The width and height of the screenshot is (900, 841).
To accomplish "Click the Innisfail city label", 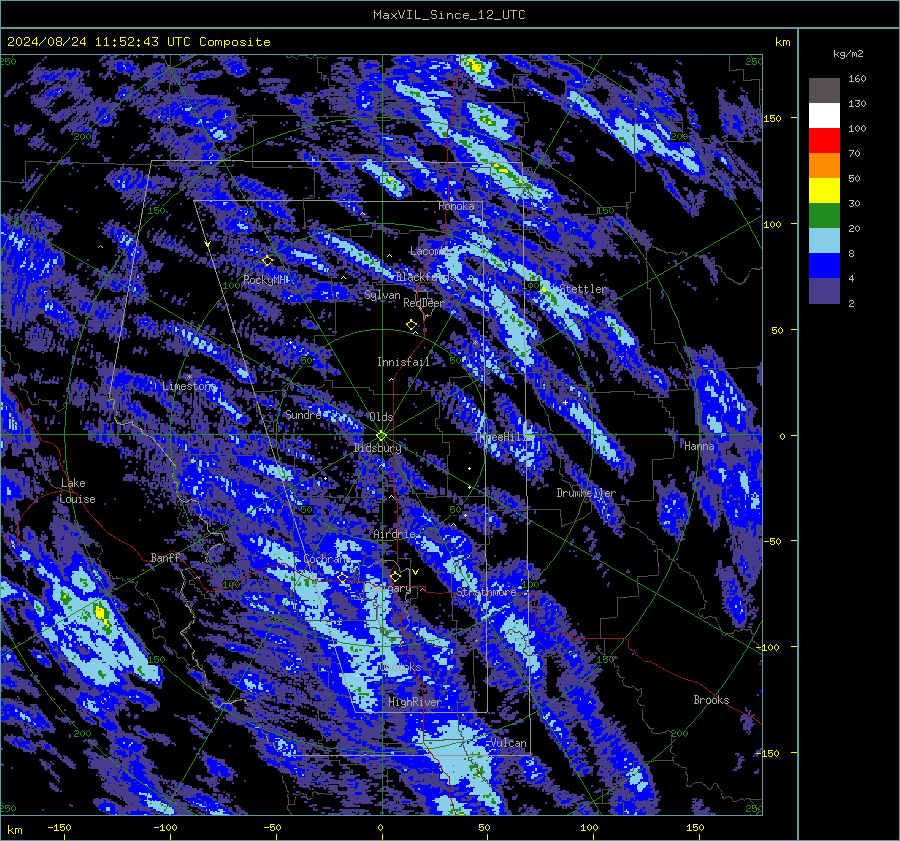I will click(x=403, y=362).
